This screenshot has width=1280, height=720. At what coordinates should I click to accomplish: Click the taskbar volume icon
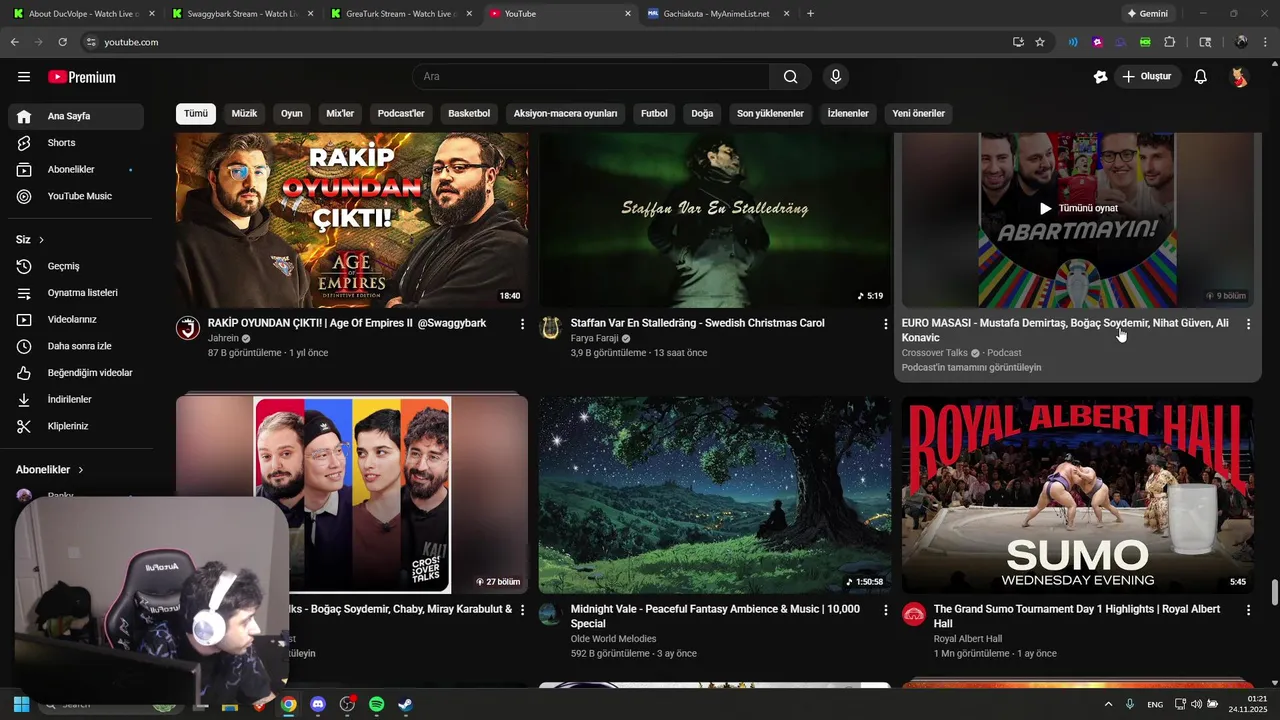(x=1197, y=704)
